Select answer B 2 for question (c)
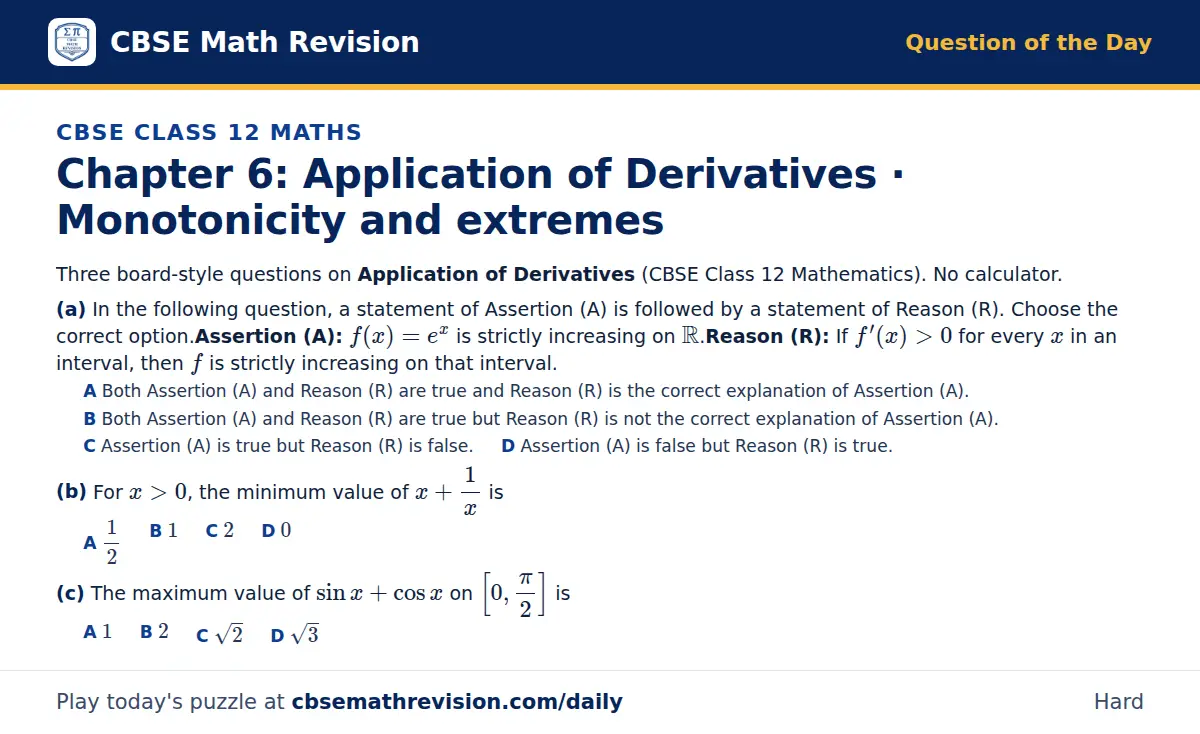 pos(155,632)
